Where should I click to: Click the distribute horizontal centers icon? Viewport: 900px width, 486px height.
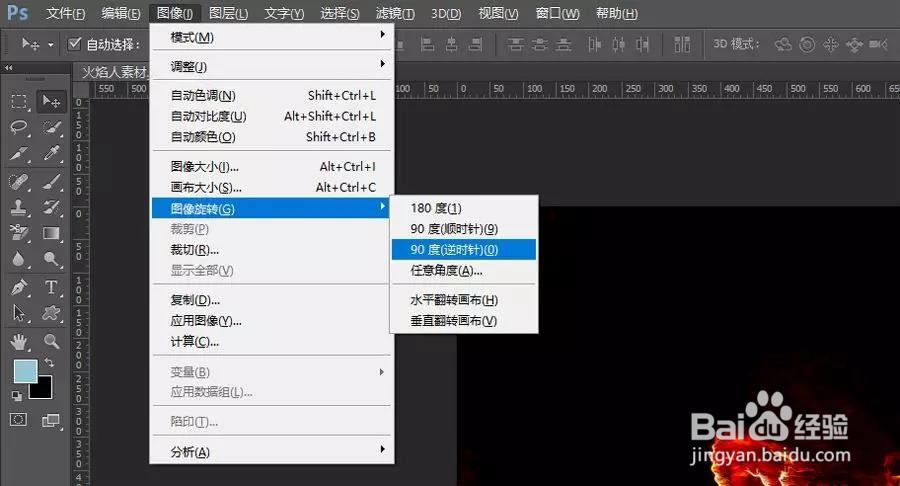[x=619, y=44]
